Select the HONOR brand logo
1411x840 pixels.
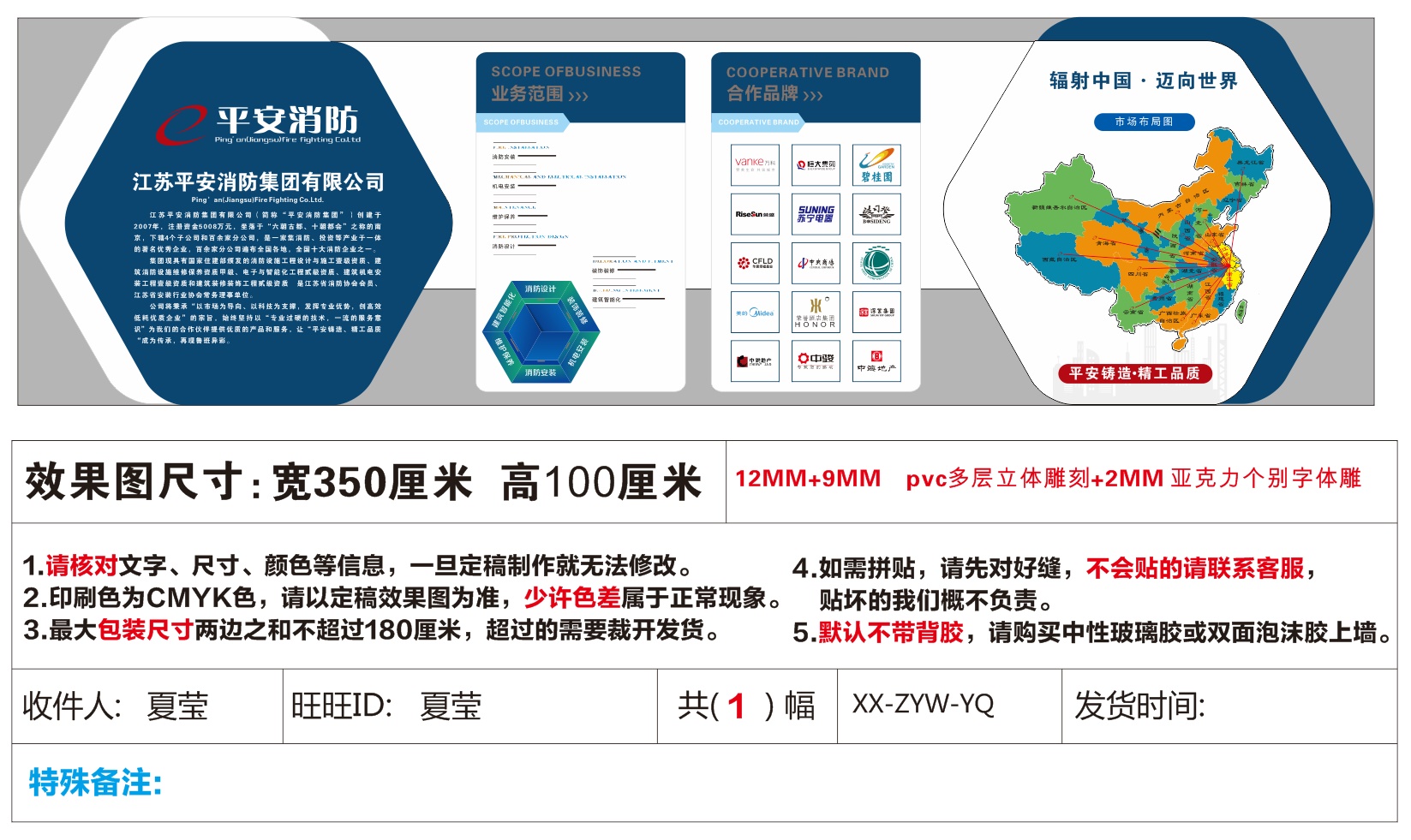[816, 313]
